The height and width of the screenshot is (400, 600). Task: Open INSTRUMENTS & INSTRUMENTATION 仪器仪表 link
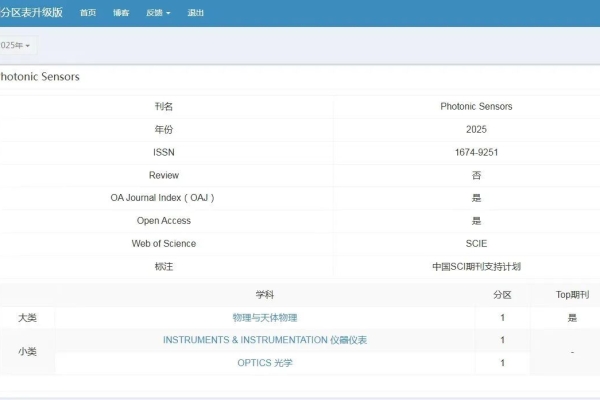(265, 340)
